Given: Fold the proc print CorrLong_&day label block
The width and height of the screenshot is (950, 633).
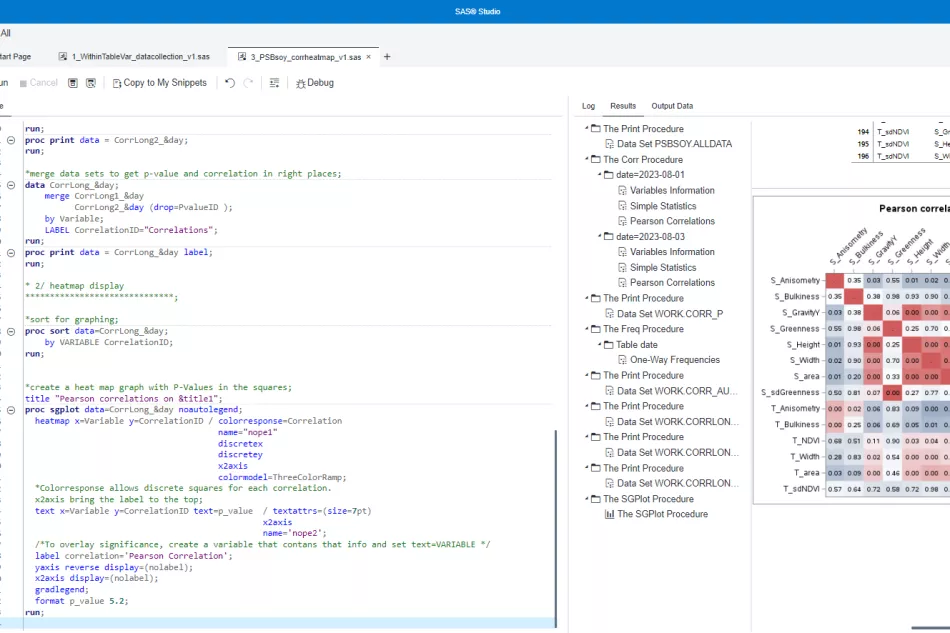Looking at the screenshot, I should (x=11, y=253).
